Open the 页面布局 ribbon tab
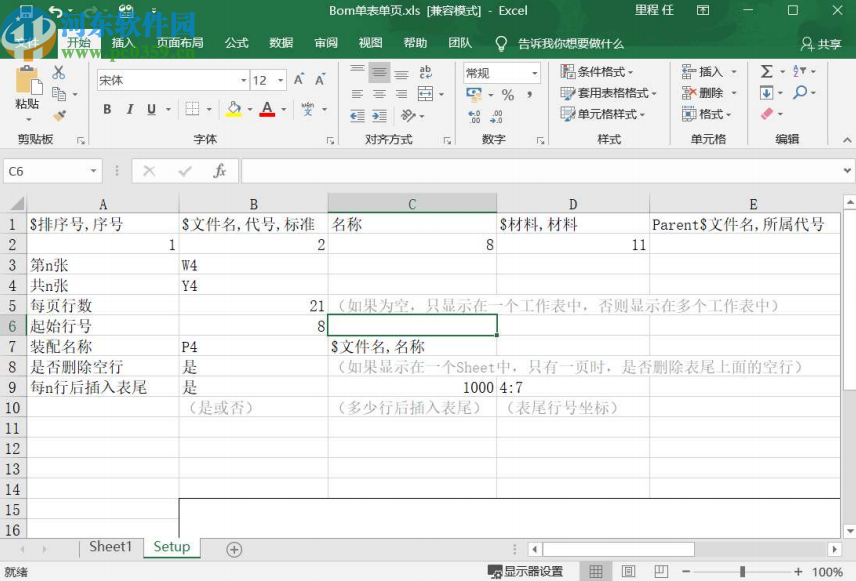 180,43
